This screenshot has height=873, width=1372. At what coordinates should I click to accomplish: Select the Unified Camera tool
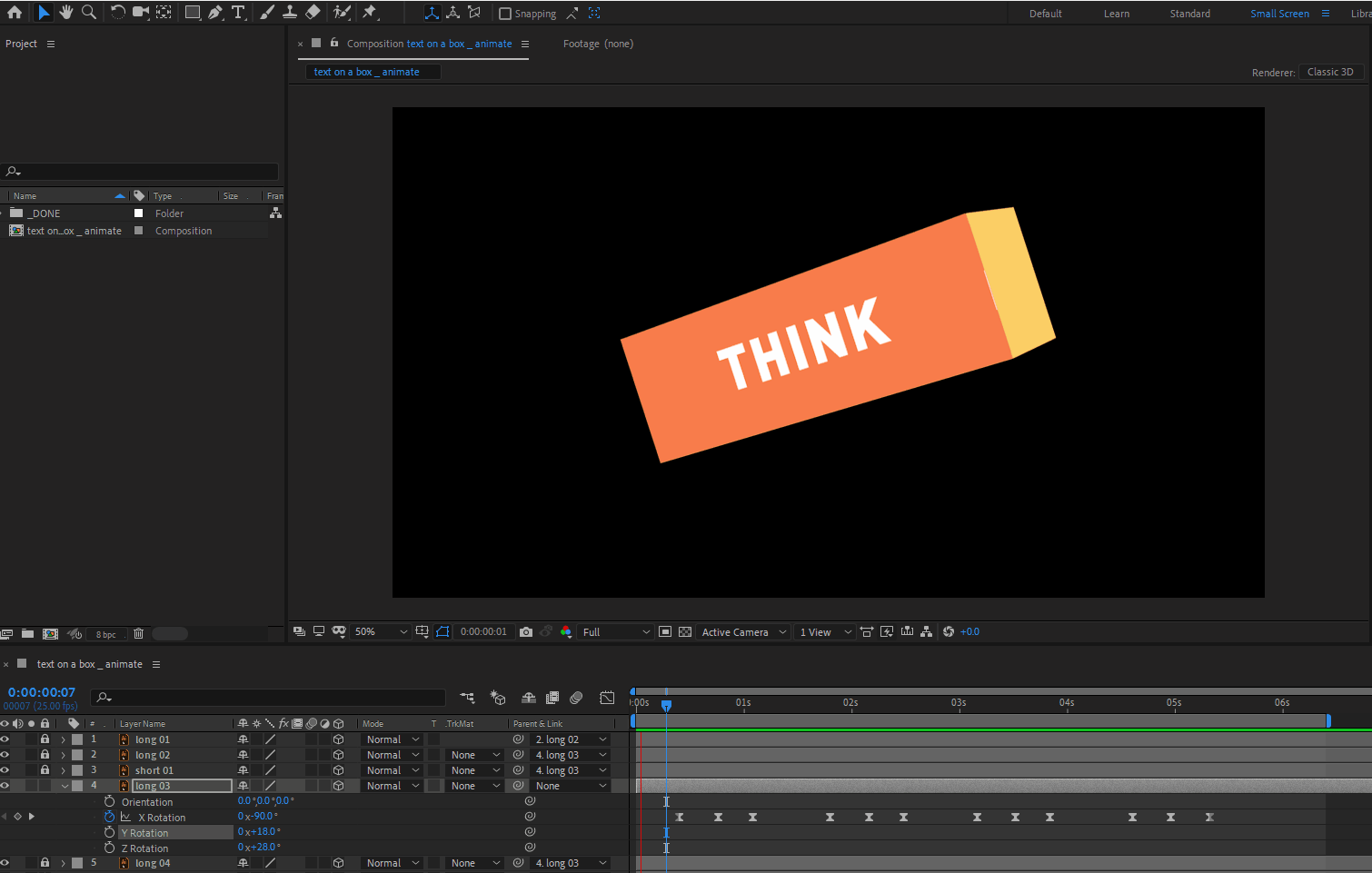click(x=141, y=13)
